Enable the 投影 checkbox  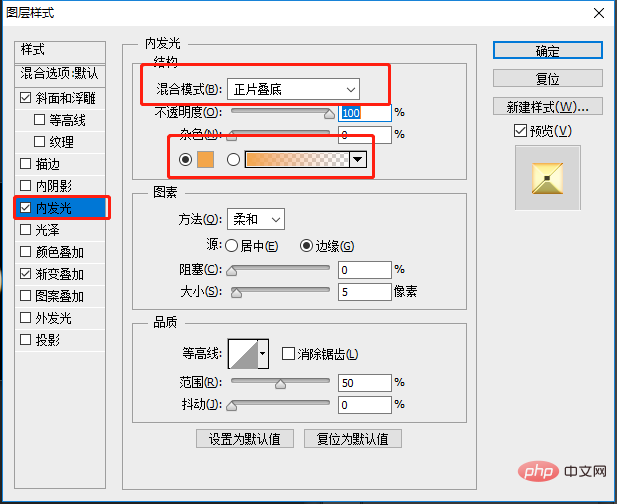click(x=26, y=340)
